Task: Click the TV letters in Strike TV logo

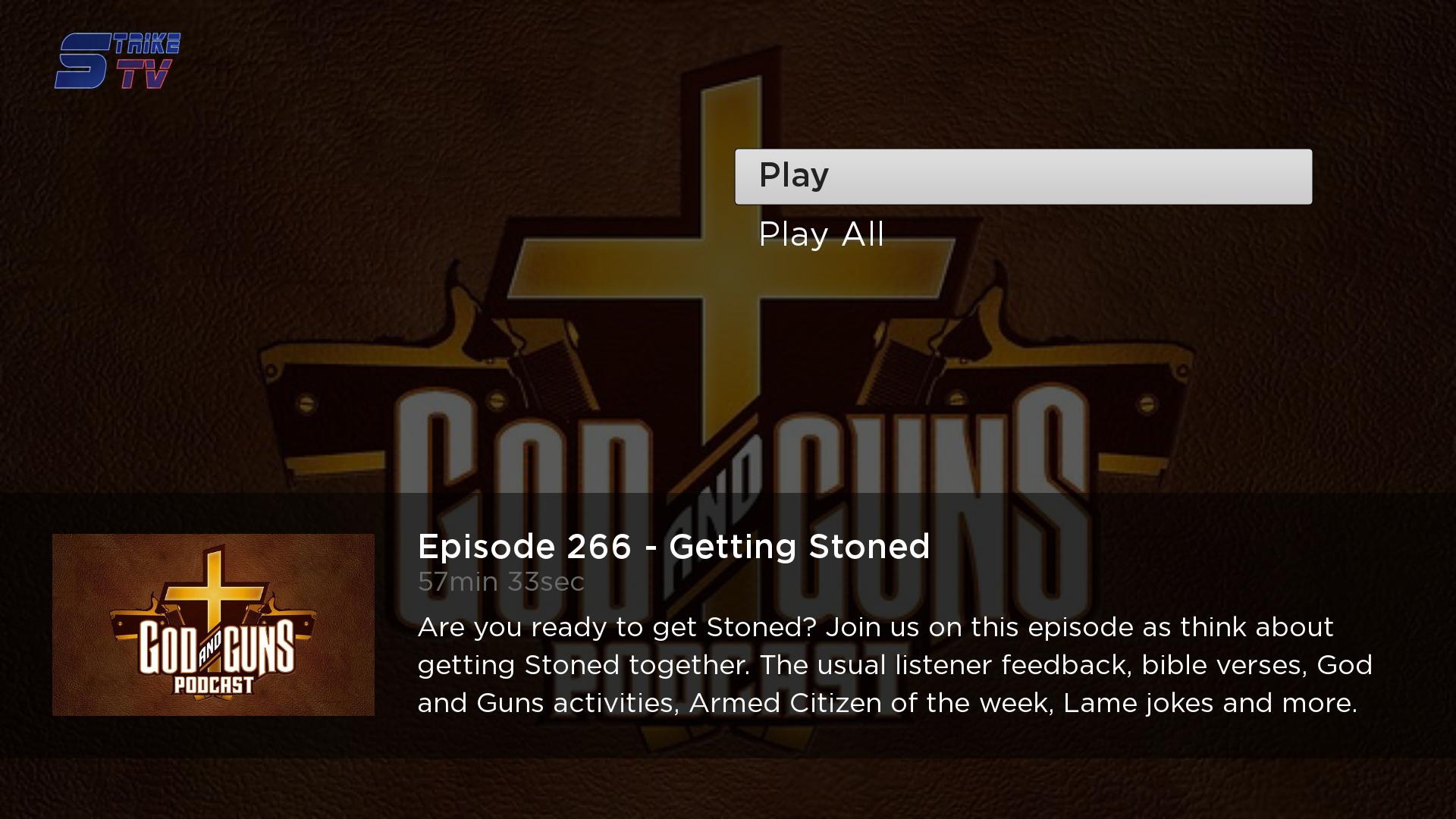Action: 146,74
